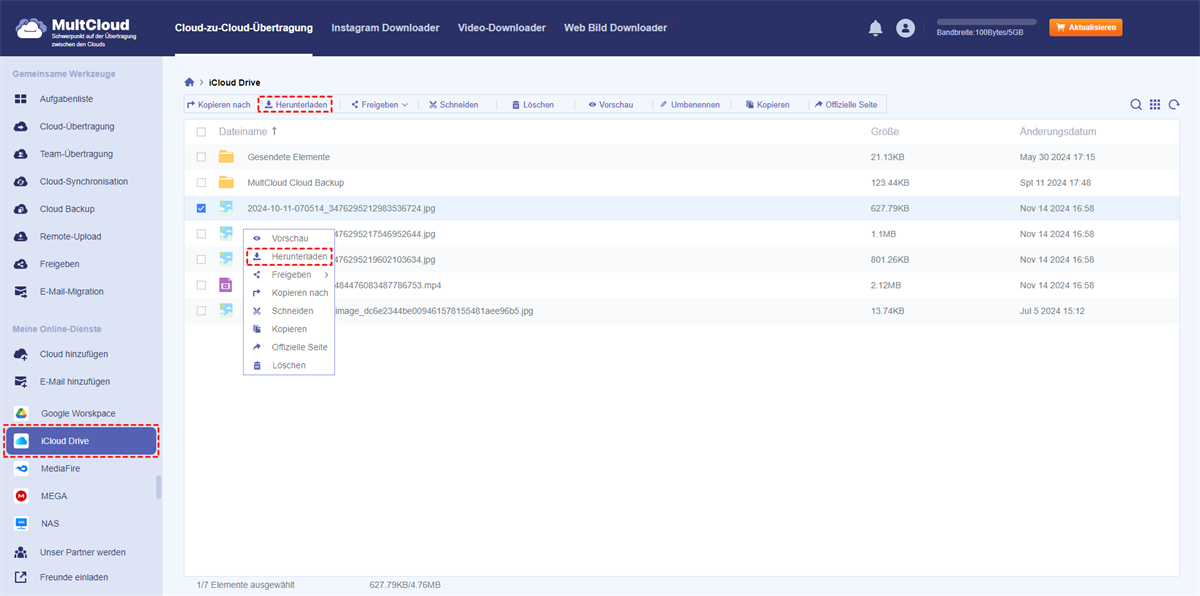1200x596 pixels.
Task: Switch to the Video-Downloader tab
Action: [x=501, y=28]
